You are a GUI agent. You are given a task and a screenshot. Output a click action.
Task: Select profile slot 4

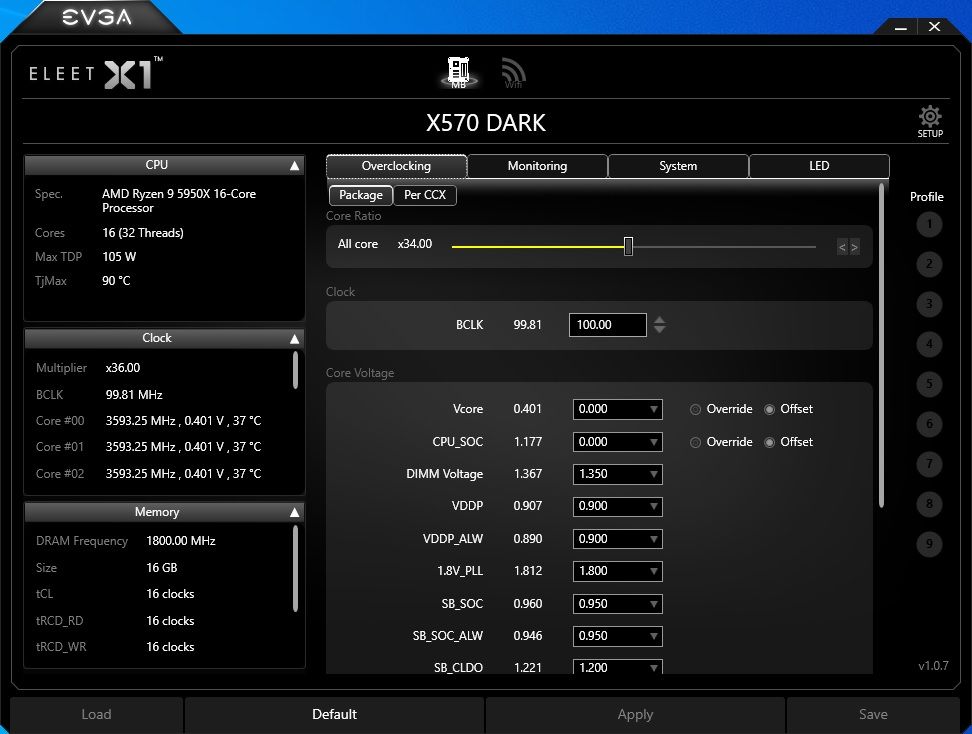tap(929, 344)
